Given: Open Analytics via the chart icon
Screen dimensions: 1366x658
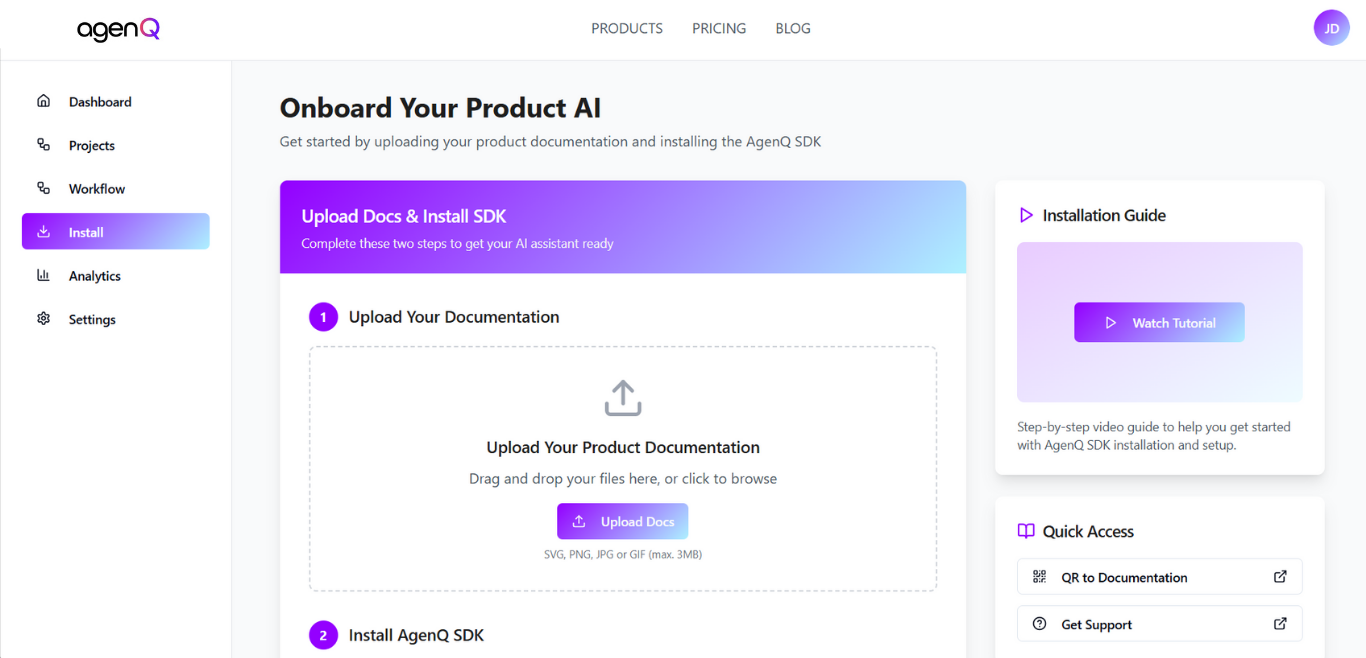Looking at the screenshot, I should [x=43, y=275].
